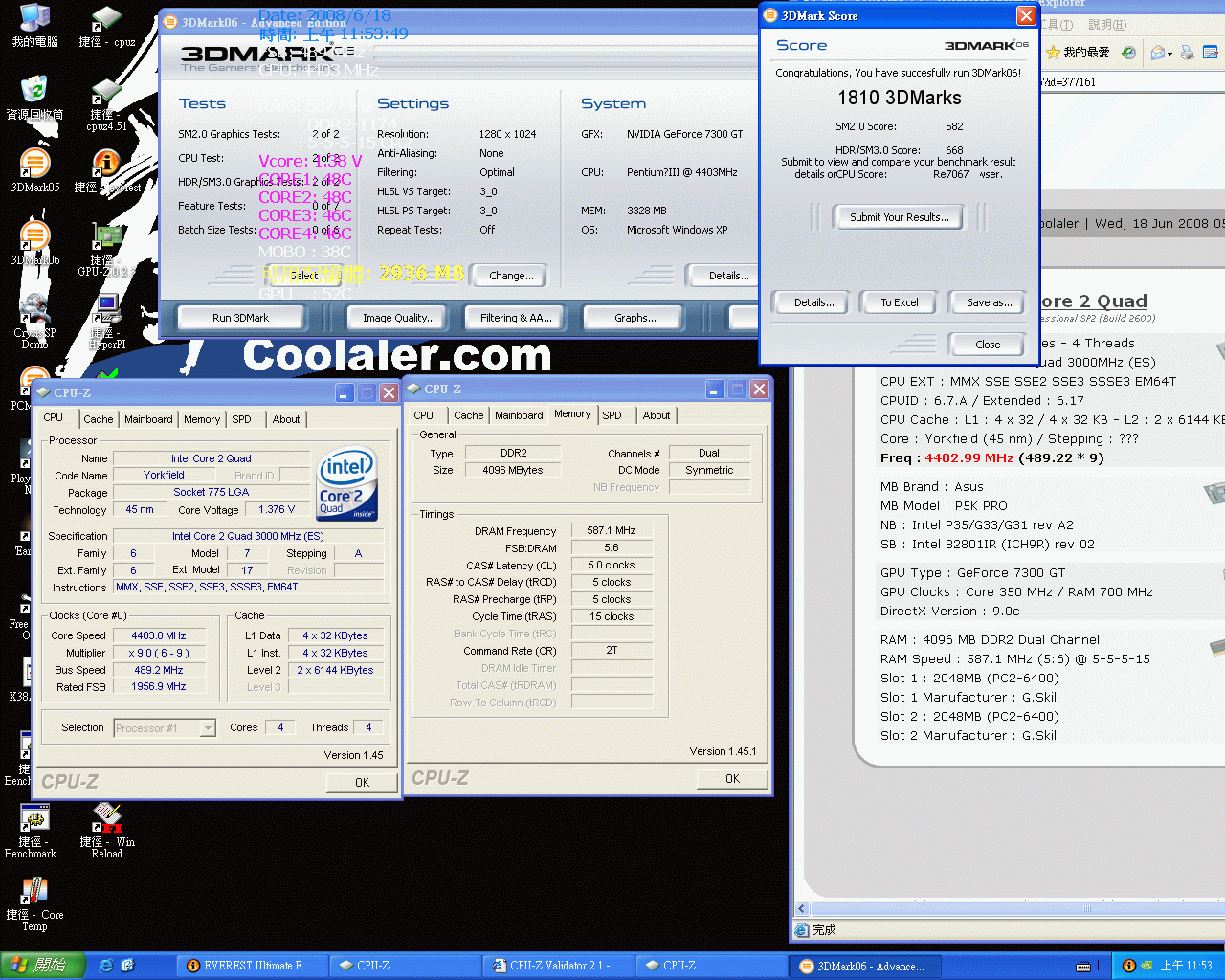Click the EVEREST tray icon
The height and width of the screenshot is (980, 1225).
pos(1128,966)
